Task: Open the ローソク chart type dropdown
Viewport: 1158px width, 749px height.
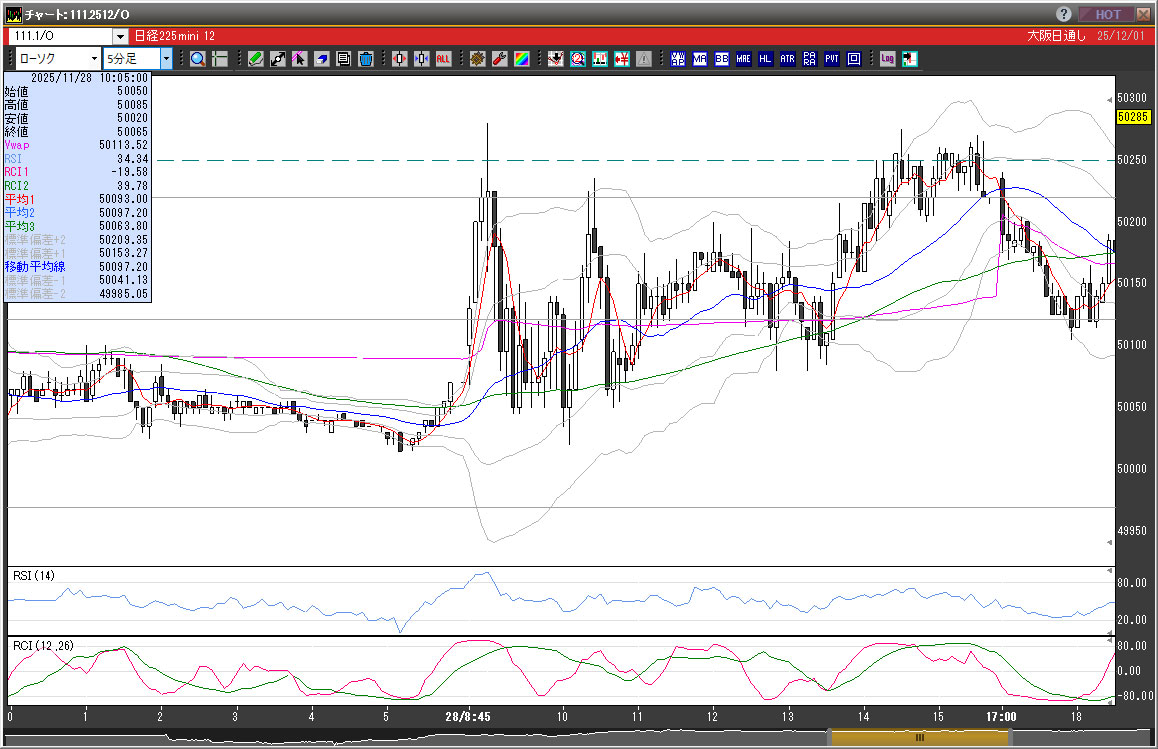Action: point(93,59)
